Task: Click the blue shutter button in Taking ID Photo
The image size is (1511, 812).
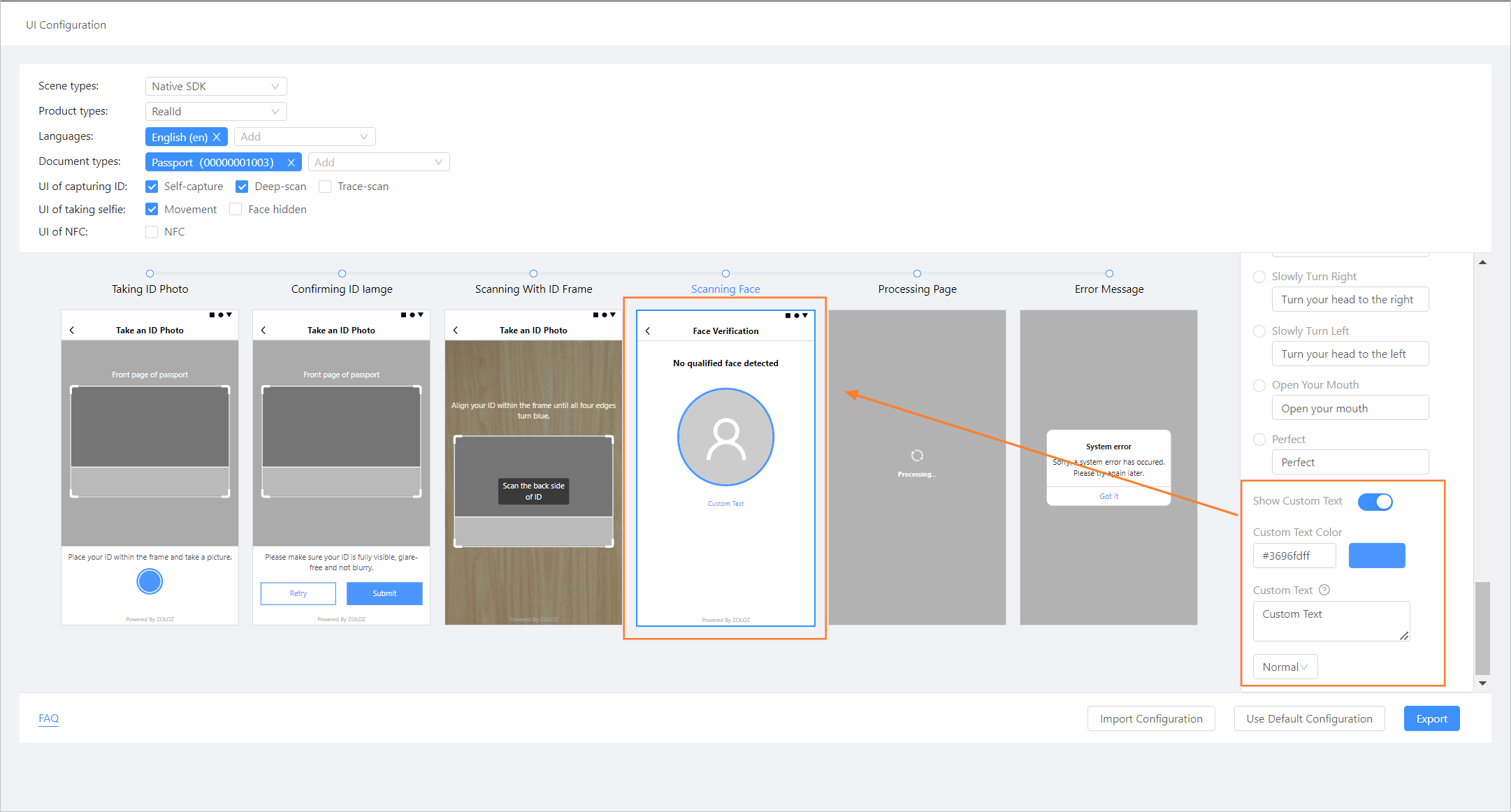Action: (150, 581)
